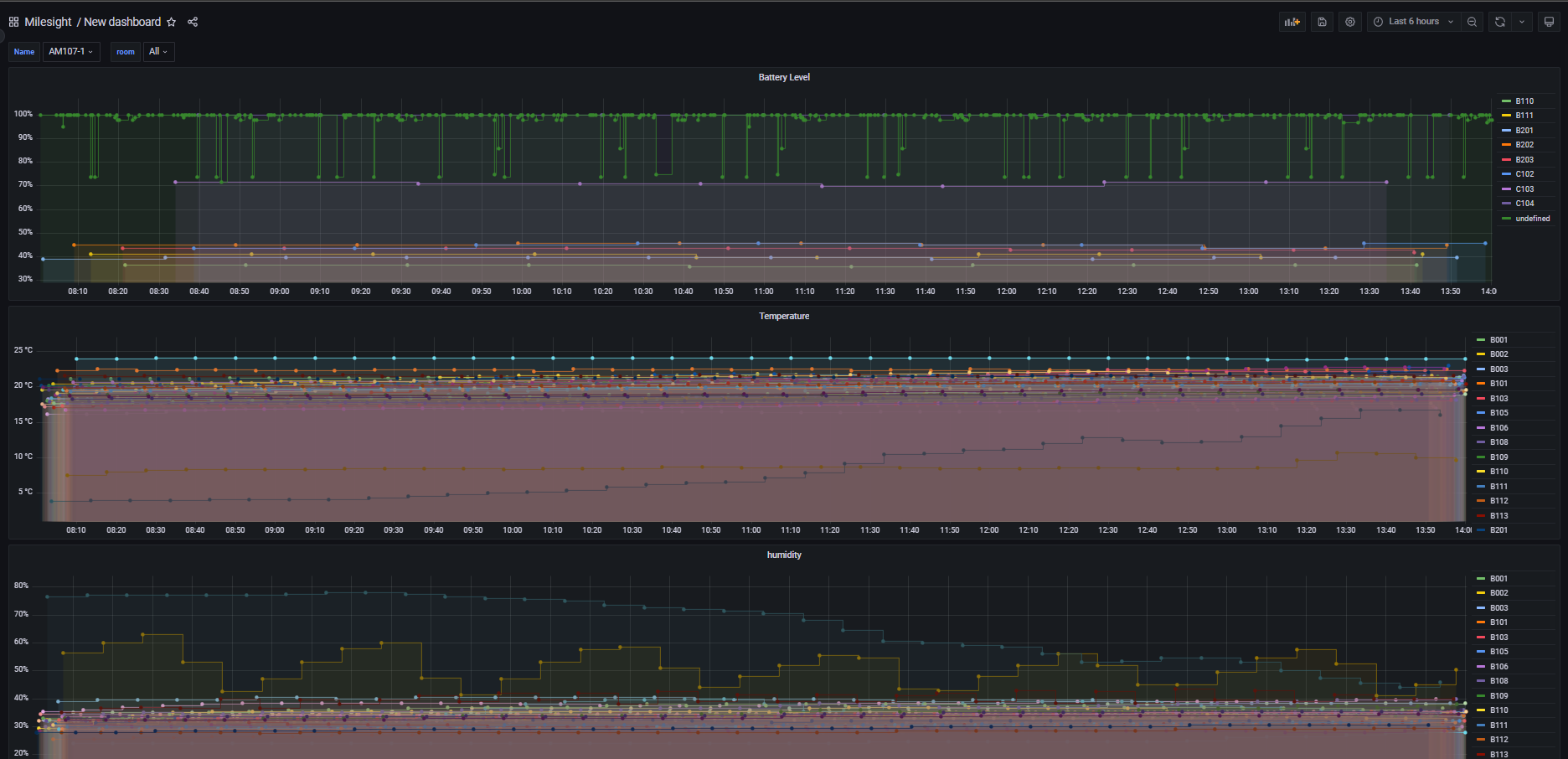The height and width of the screenshot is (759, 1568).
Task: Click the Name variable label
Action: (x=24, y=52)
